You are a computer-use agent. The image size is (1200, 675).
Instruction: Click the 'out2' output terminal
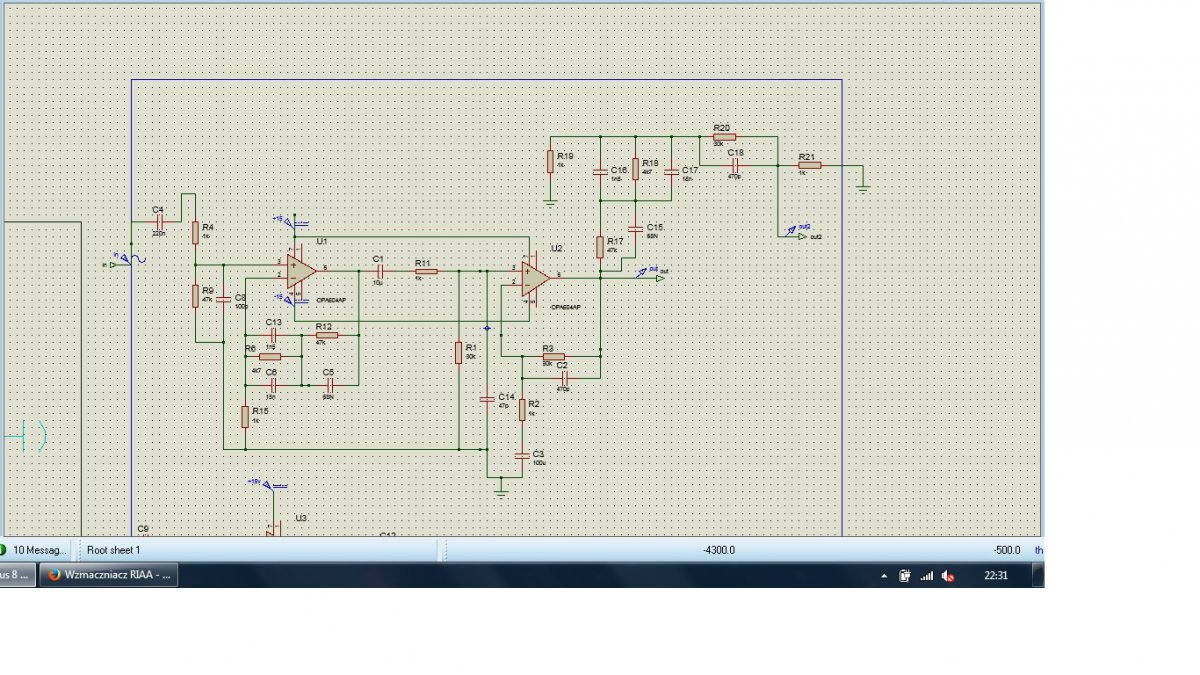[x=803, y=236]
